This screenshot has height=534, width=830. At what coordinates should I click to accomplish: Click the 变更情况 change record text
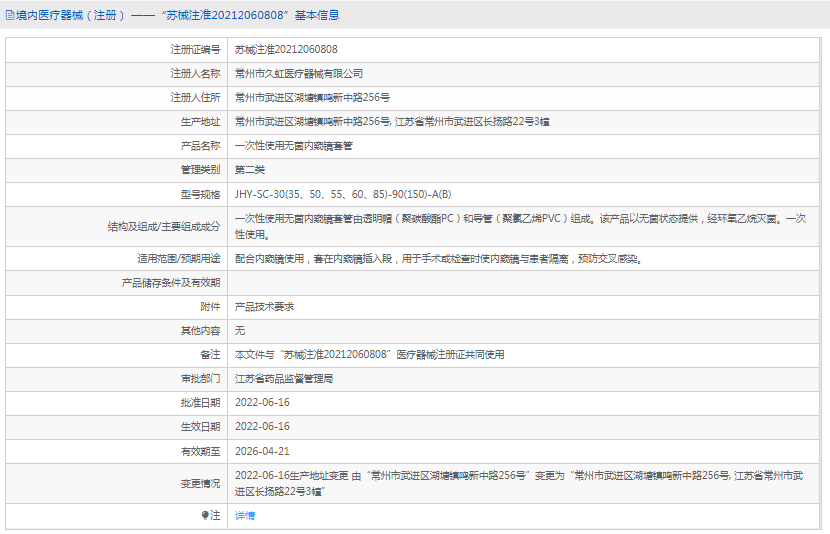click(x=519, y=484)
